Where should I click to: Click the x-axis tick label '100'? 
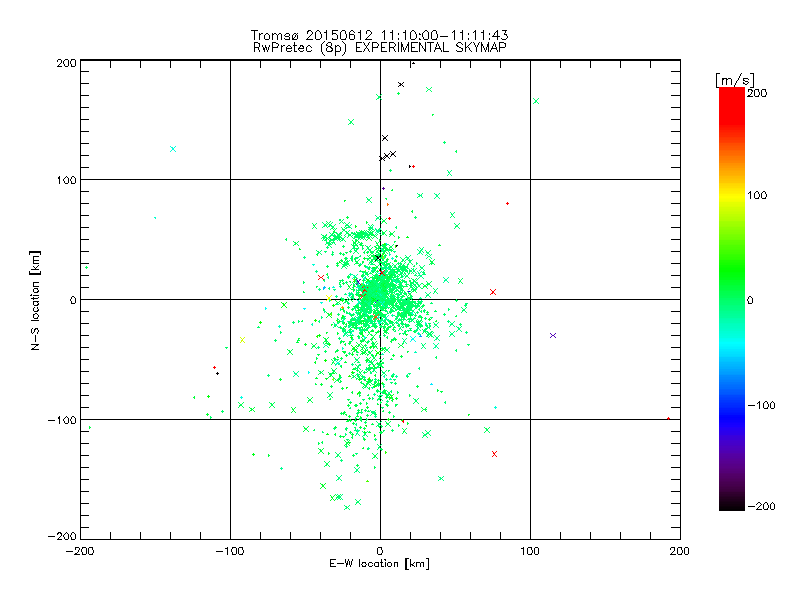(x=530, y=551)
